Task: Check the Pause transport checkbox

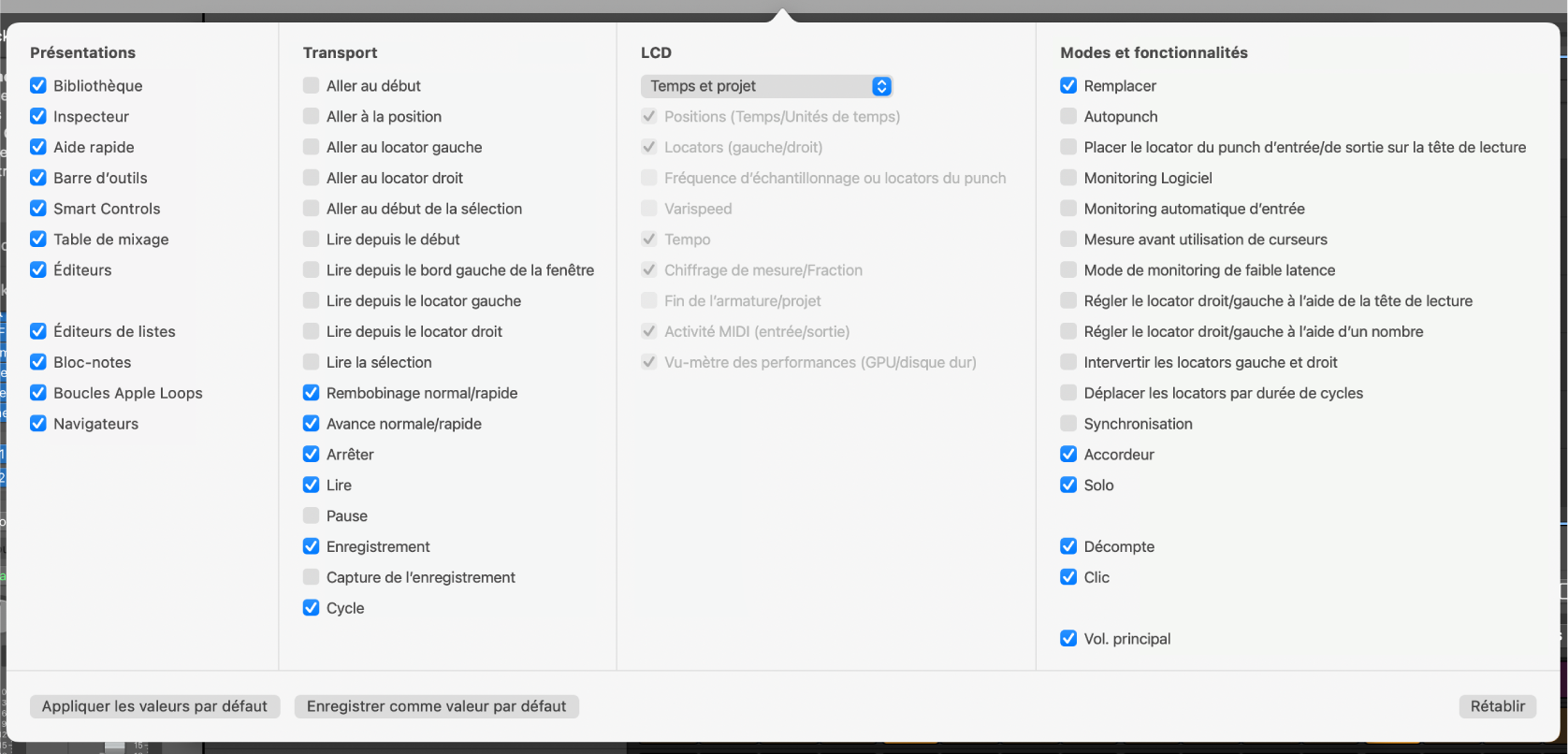Action: (x=312, y=516)
